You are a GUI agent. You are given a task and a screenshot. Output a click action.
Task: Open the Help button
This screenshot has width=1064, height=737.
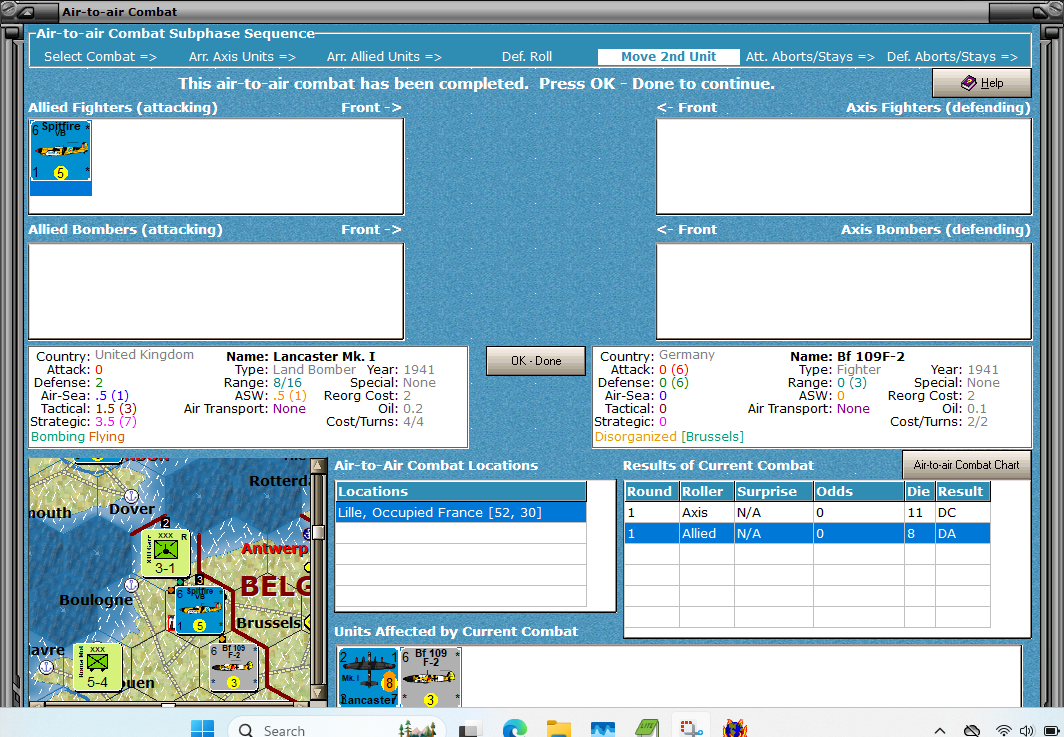[982, 83]
